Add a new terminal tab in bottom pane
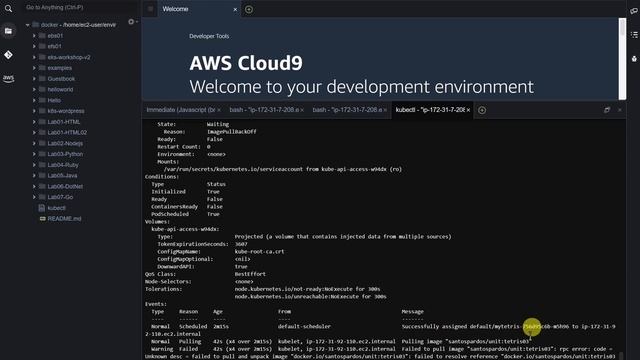Image resolution: width=640 pixels, height=360 pixels. (482, 110)
